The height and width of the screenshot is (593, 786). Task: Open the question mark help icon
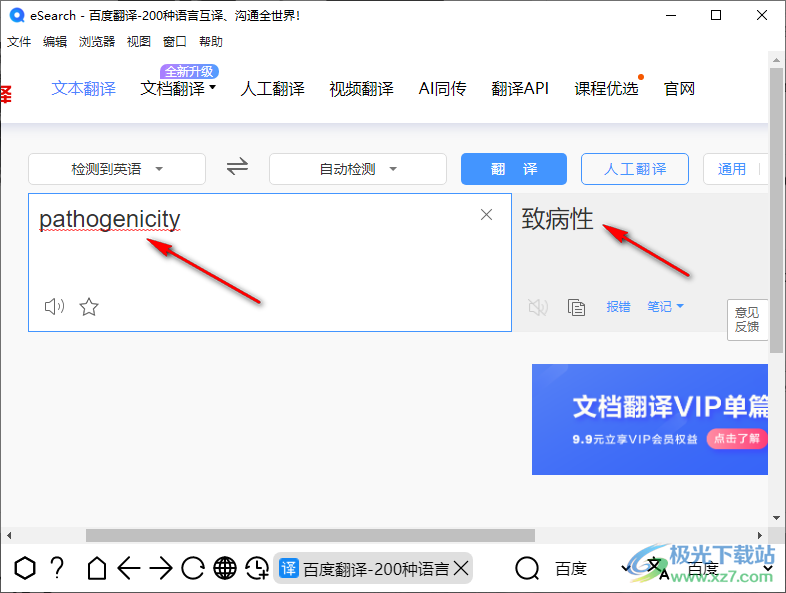[x=58, y=568]
